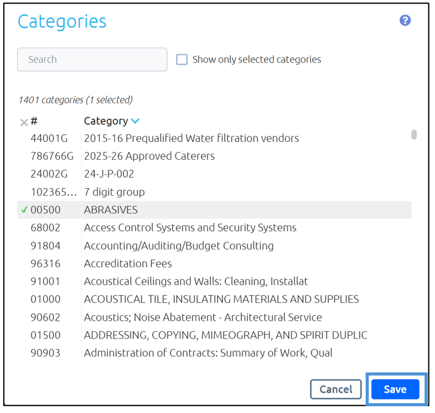
Task: Select category 24-J-P-002
Action: [214, 174]
